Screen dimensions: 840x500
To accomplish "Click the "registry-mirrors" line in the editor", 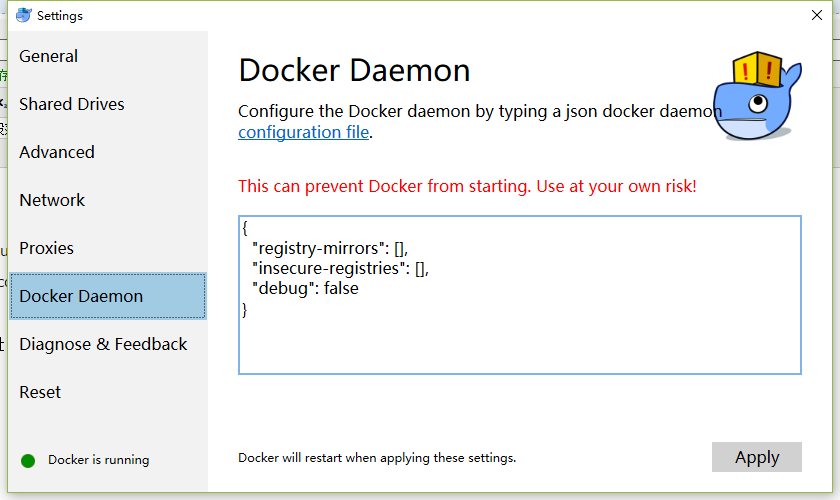I will pos(330,248).
